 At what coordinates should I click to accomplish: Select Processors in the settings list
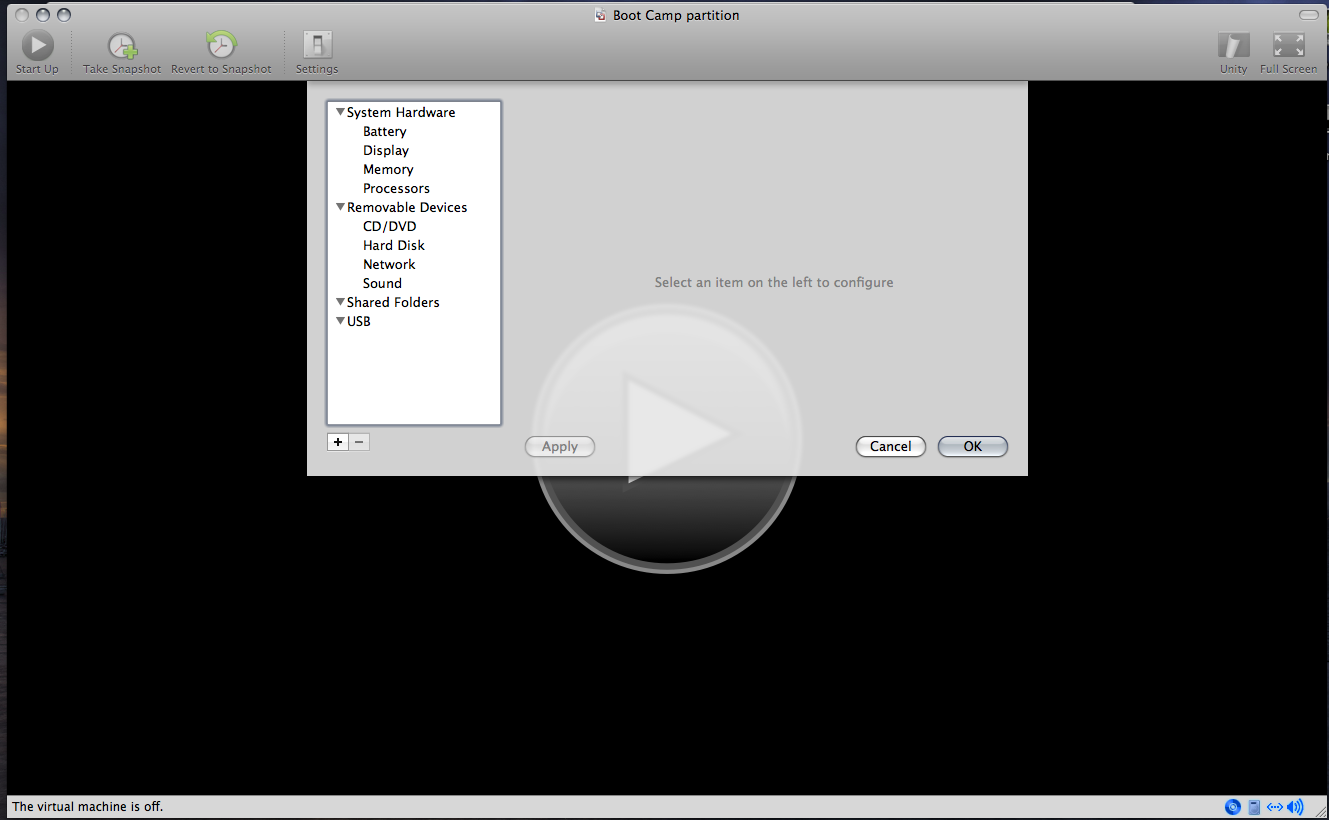pyautogui.click(x=396, y=189)
